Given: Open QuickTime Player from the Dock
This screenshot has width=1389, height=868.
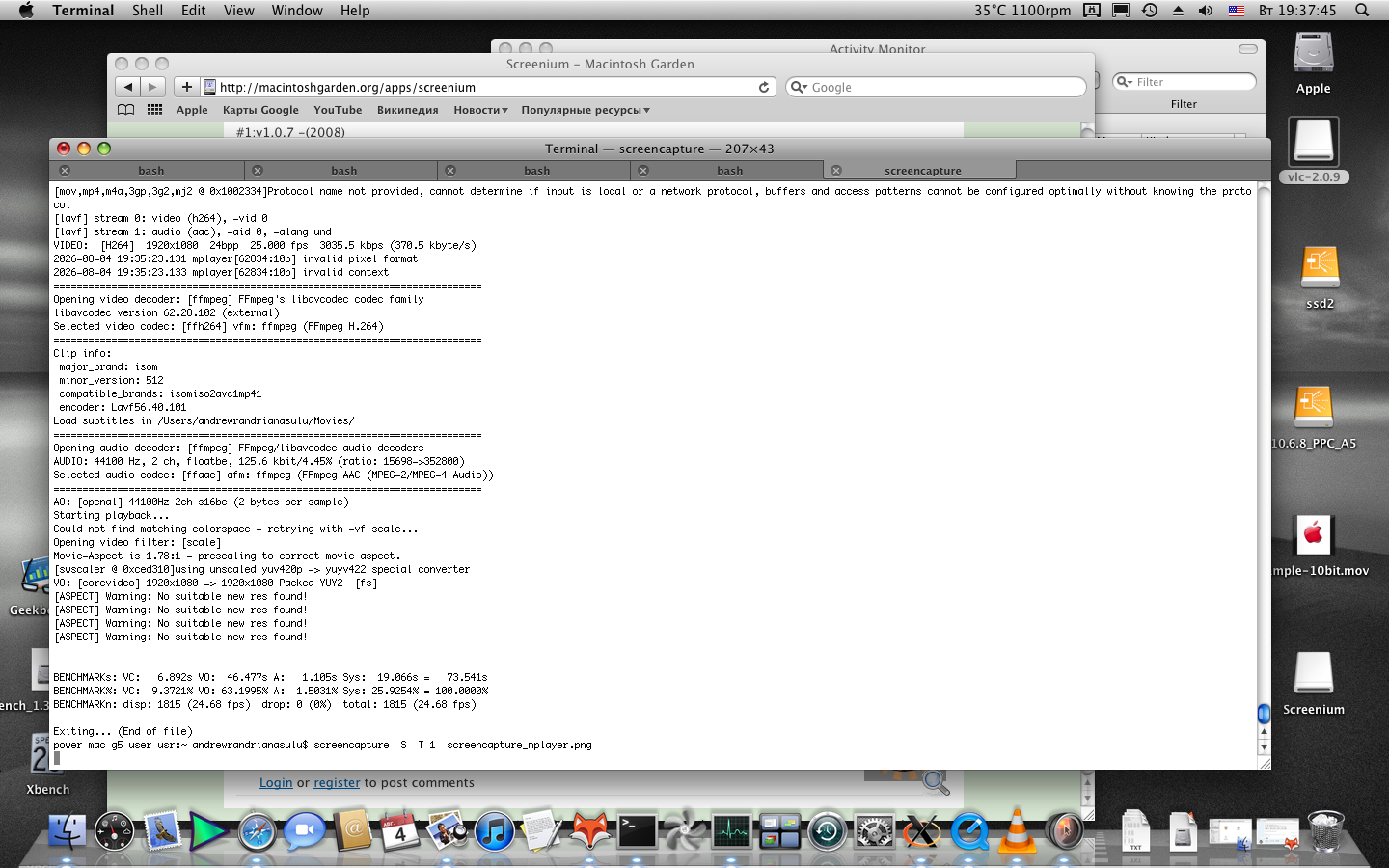Looking at the screenshot, I should [x=969, y=830].
